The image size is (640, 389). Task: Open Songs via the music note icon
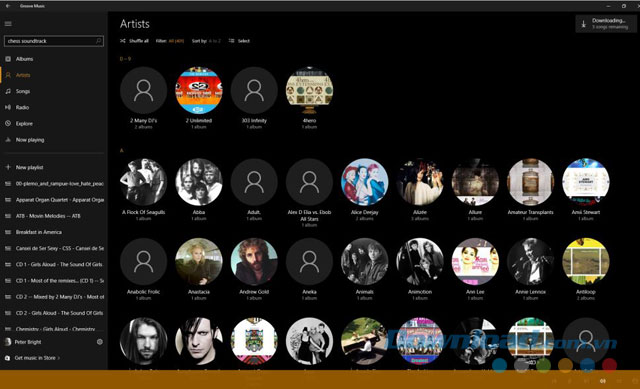coord(8,91)
